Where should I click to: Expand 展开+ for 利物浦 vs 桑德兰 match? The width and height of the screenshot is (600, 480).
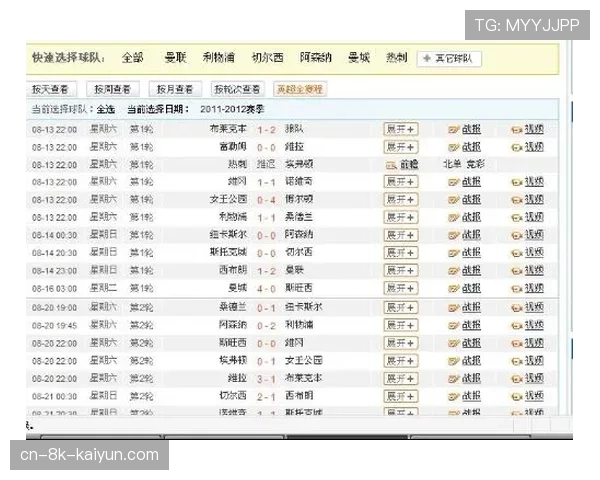pos(401,217)
